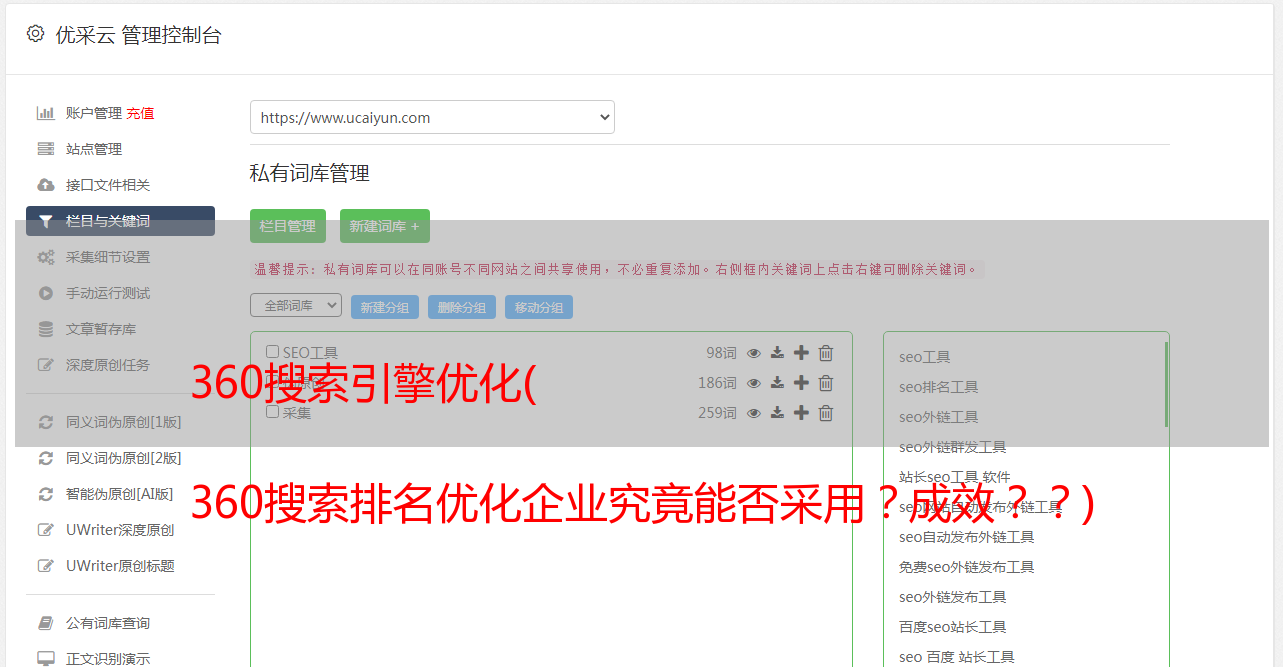Click the refresh icon for 同义词伪原创[1版]
Image resolution: width=1283 pixels, height=667 pixels.
(x=46, y=422)
